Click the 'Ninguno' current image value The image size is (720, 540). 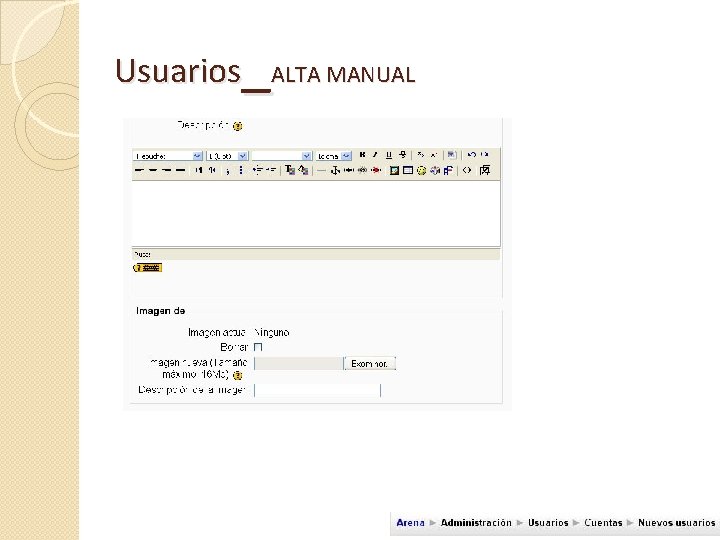[x=271, y=332]
